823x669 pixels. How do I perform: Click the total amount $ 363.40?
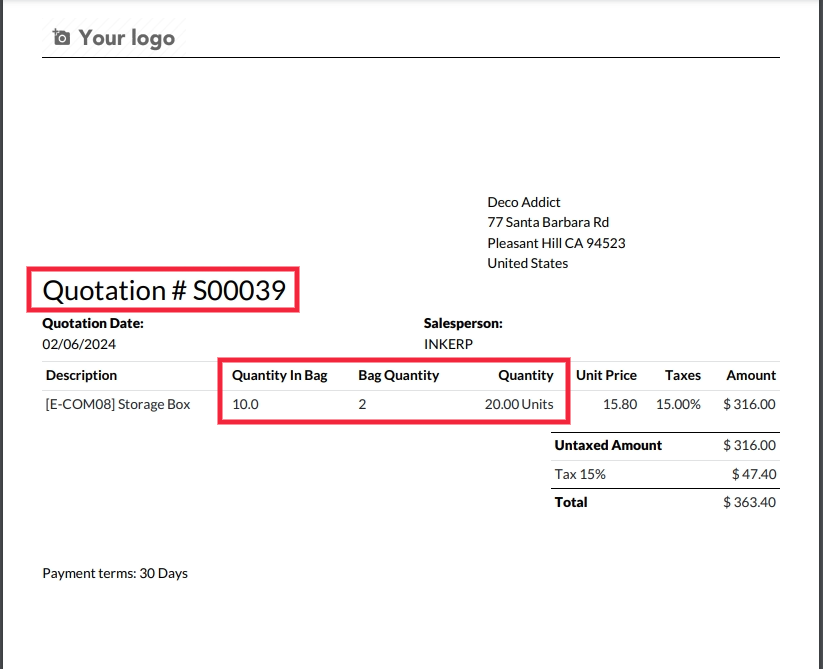click(749, 503)
